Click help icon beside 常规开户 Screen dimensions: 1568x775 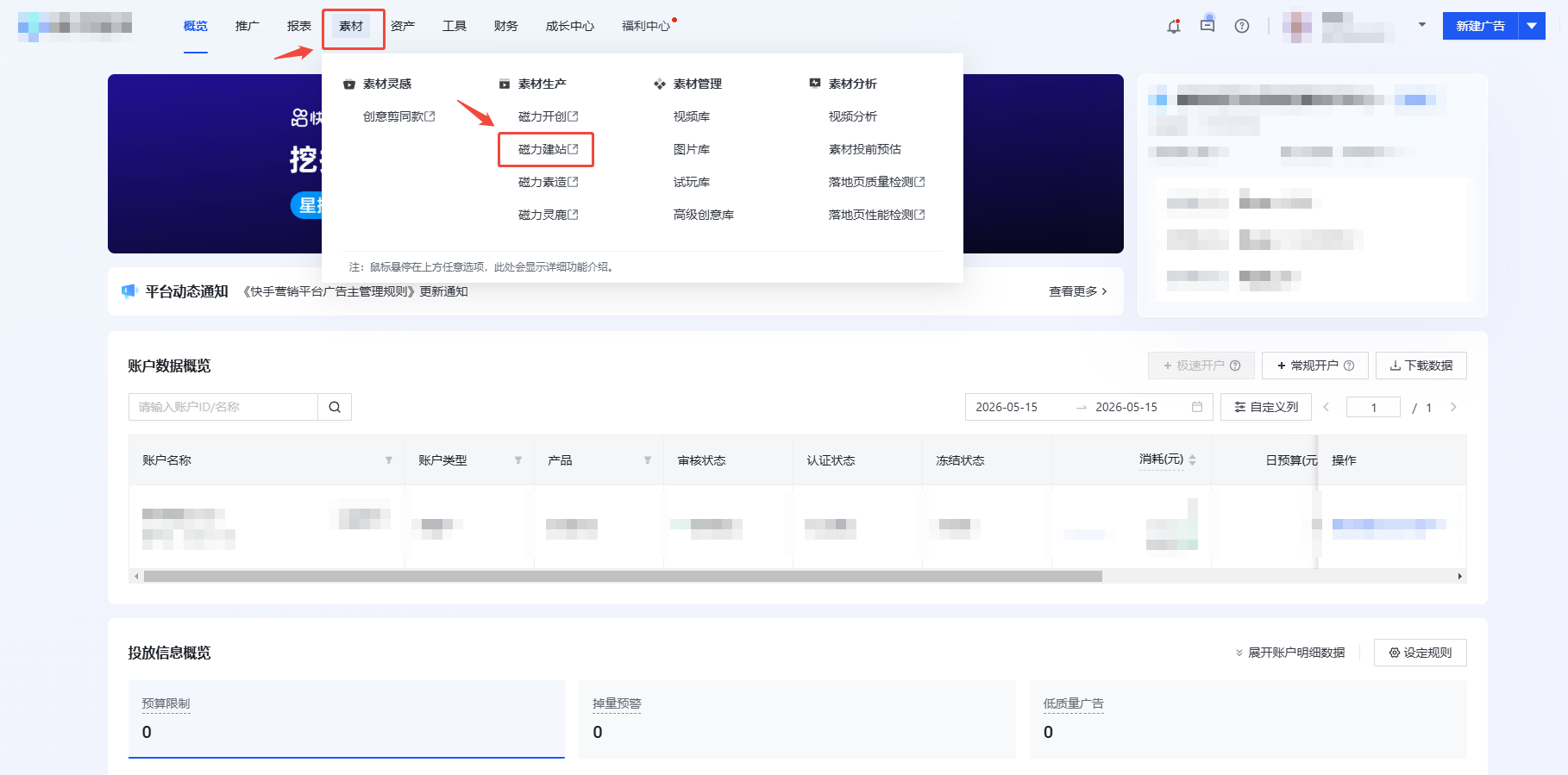(x=1349, y=366)
